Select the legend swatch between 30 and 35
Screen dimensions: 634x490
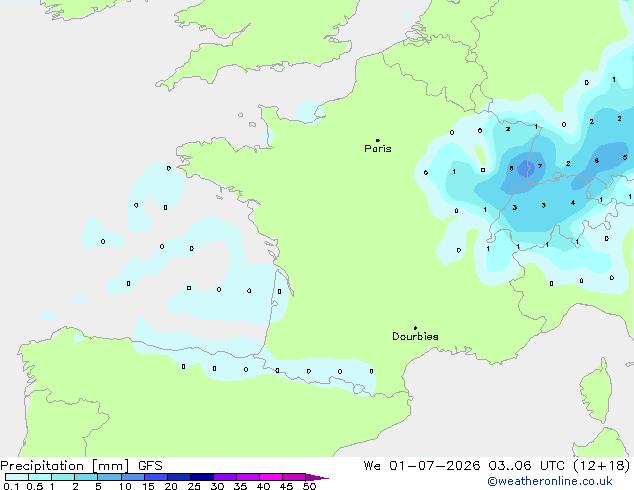(x=225, y=477)
